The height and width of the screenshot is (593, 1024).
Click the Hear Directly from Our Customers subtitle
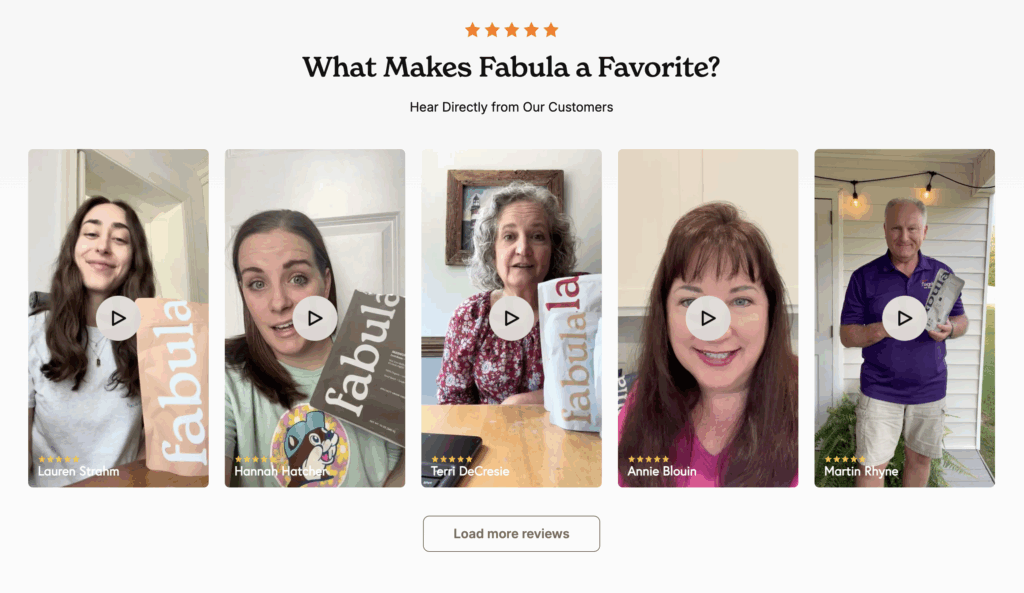511,107
